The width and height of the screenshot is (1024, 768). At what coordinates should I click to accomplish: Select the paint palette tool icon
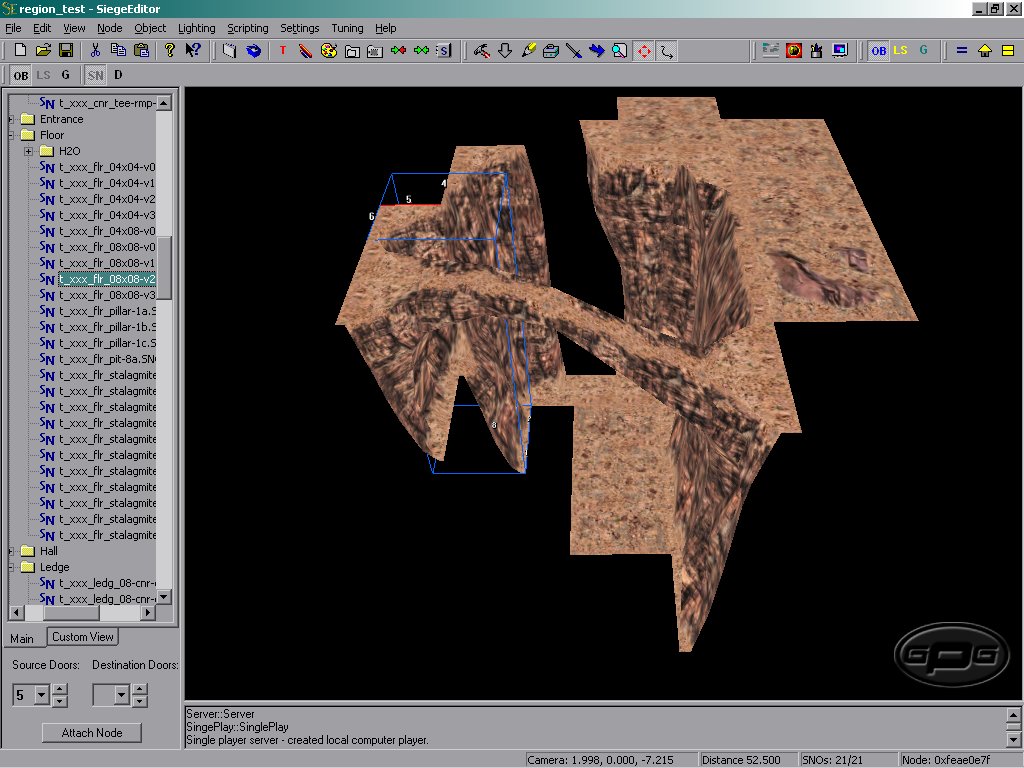click(329, 50)
